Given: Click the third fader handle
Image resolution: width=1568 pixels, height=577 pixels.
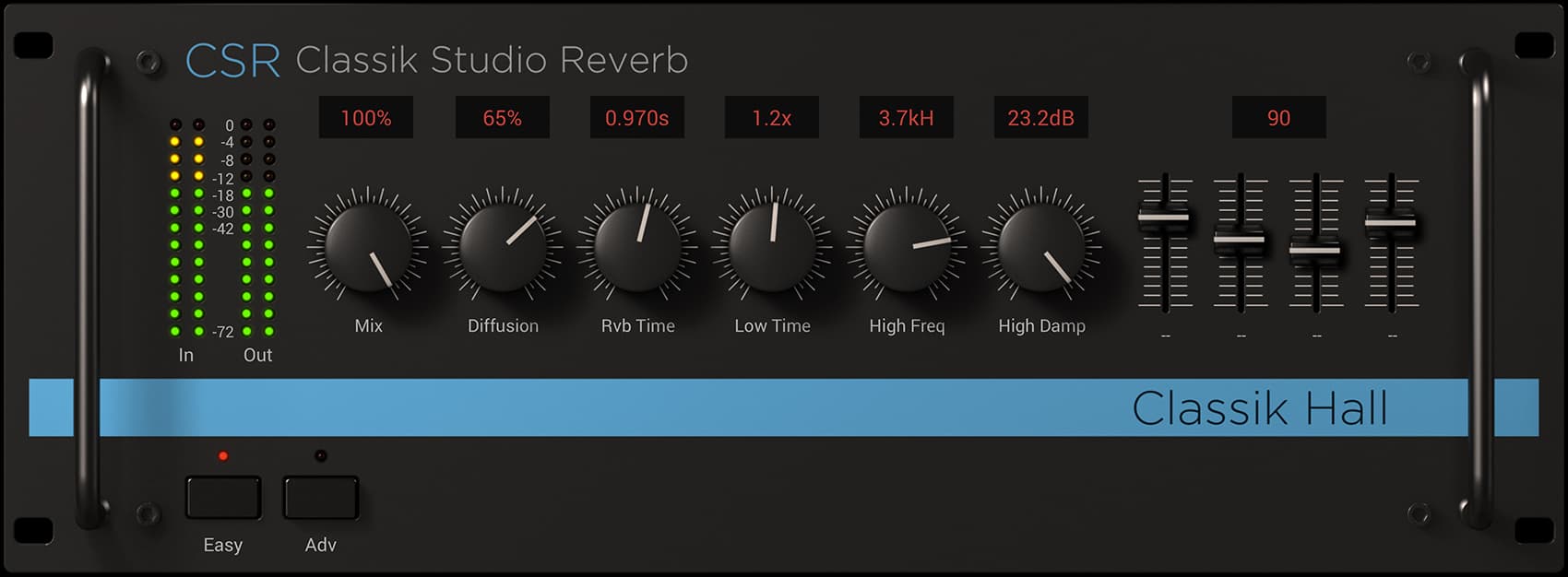Looking at the screenshot, I should (x=1315, y=250).
